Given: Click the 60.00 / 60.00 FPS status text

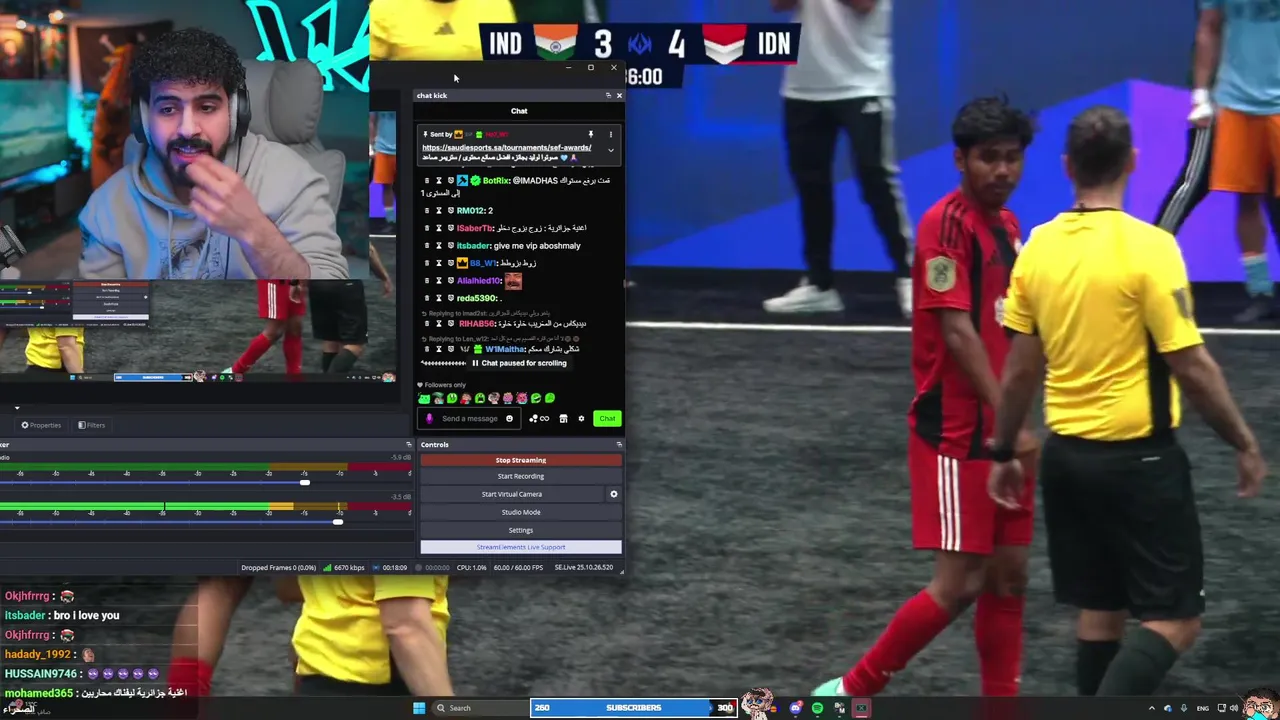Looking at the screenshot, I should click(519, 568).
